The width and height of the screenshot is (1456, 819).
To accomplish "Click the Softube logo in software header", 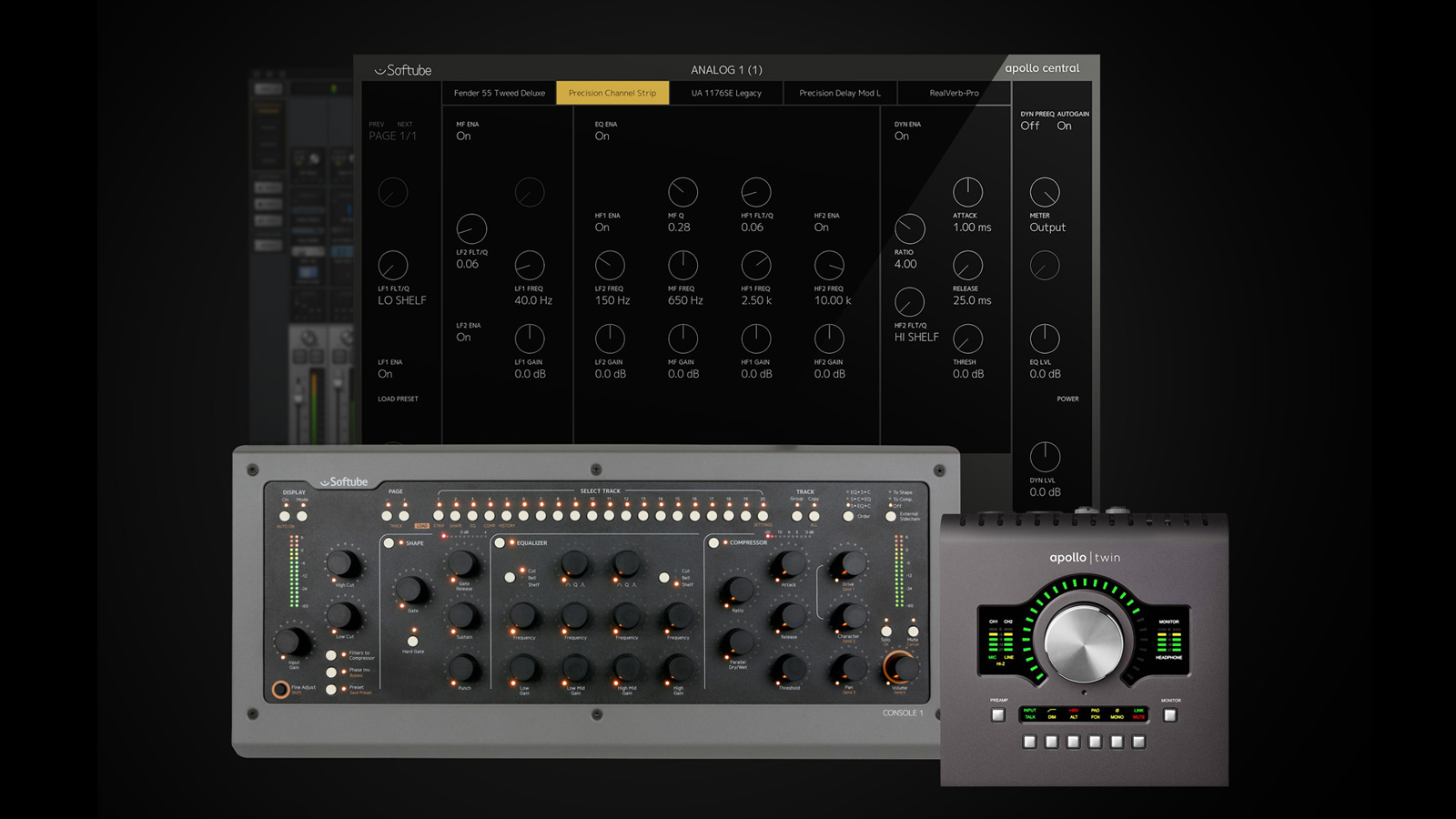I will pyautogui.click(x=403, y=70).
